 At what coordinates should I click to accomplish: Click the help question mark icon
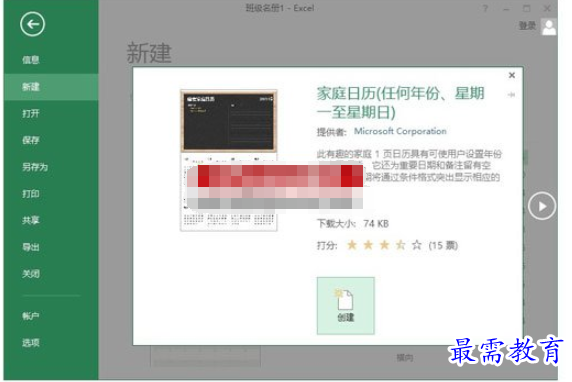(x=485, y=8)
